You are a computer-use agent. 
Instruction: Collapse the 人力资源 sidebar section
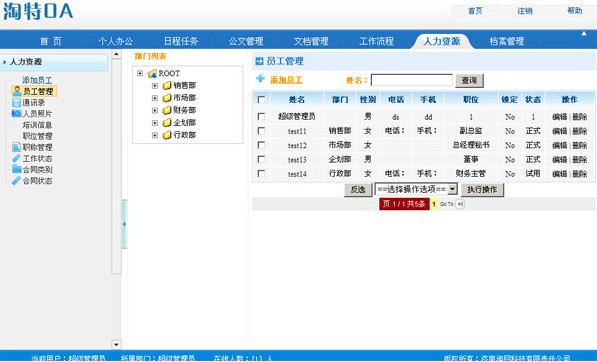tap(54, 62)
